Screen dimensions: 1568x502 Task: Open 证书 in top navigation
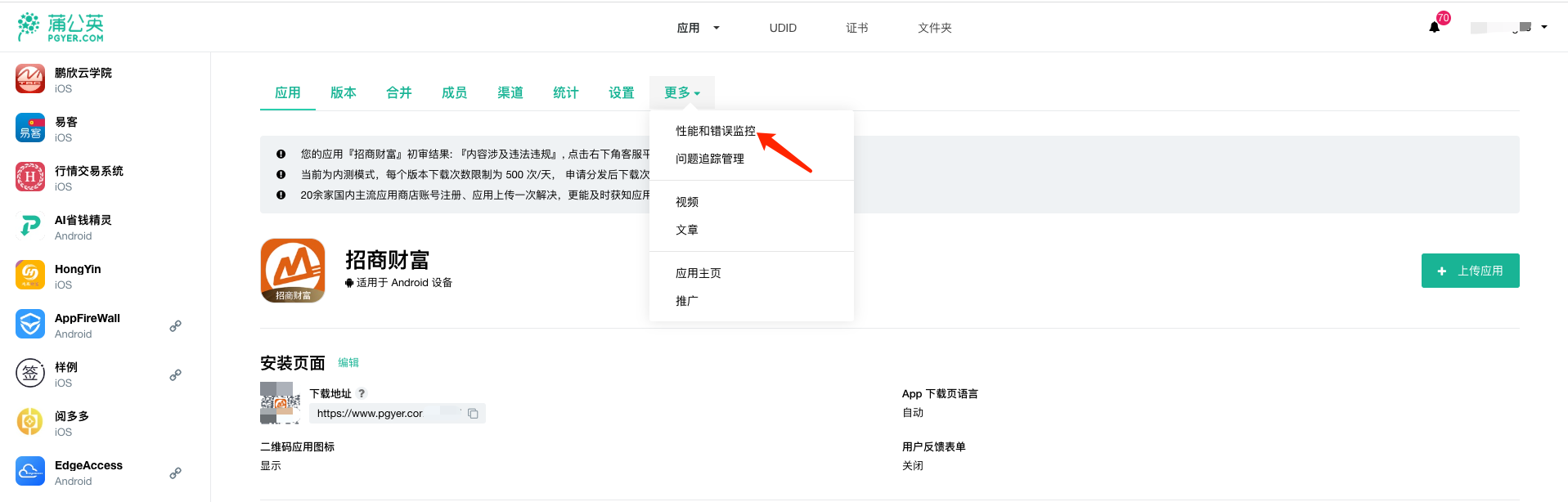[857, 28]
